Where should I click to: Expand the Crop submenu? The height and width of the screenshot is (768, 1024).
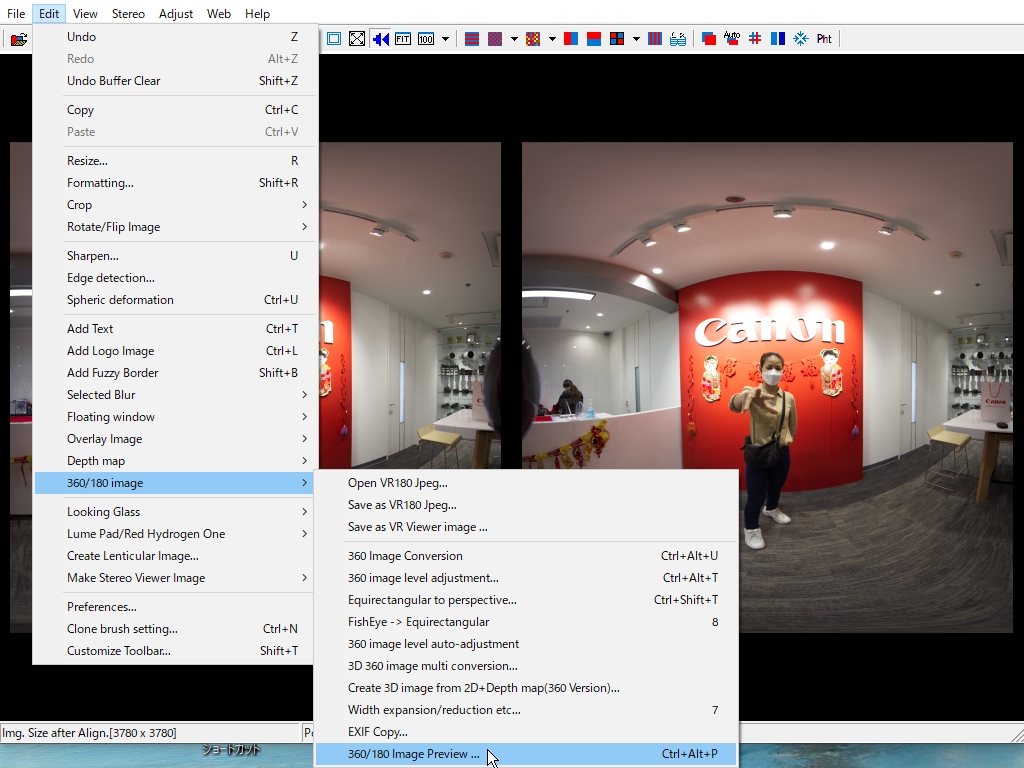175,205
